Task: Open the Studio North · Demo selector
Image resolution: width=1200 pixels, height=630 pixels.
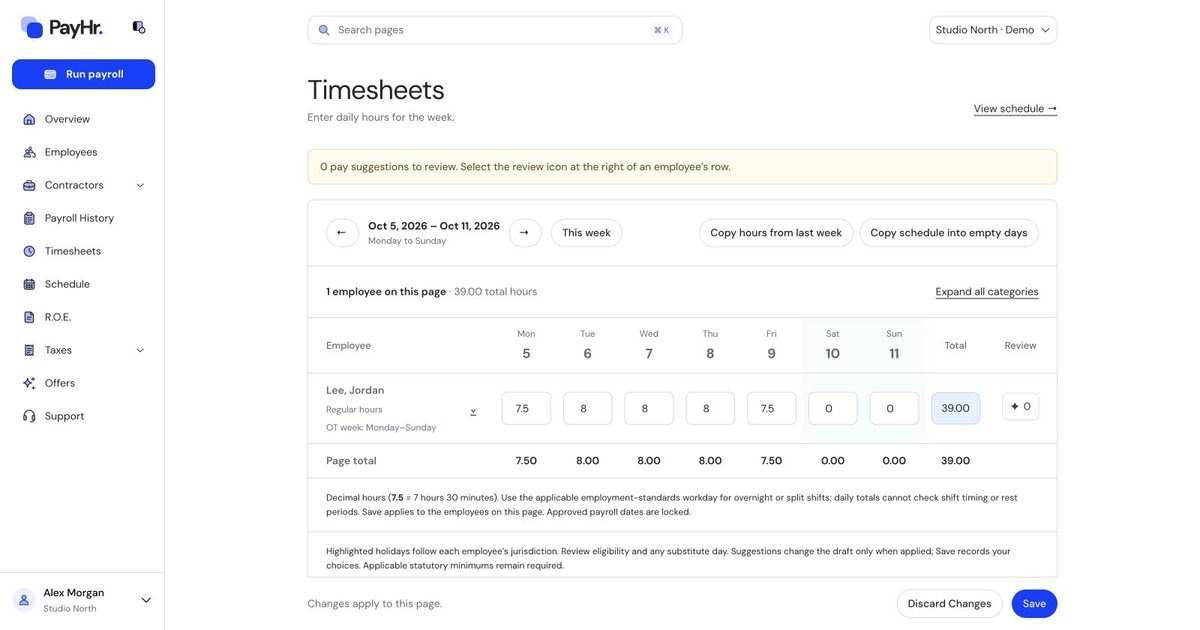Action: click(993, 30)
